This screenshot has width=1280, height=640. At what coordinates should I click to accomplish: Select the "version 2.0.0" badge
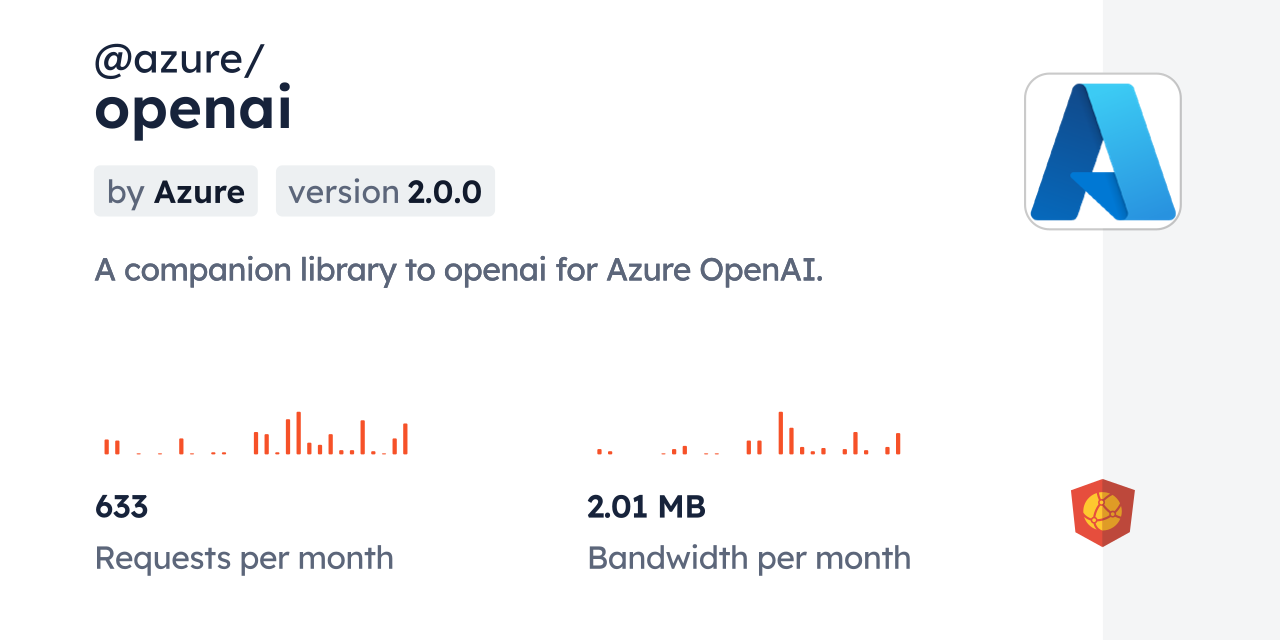385,191
